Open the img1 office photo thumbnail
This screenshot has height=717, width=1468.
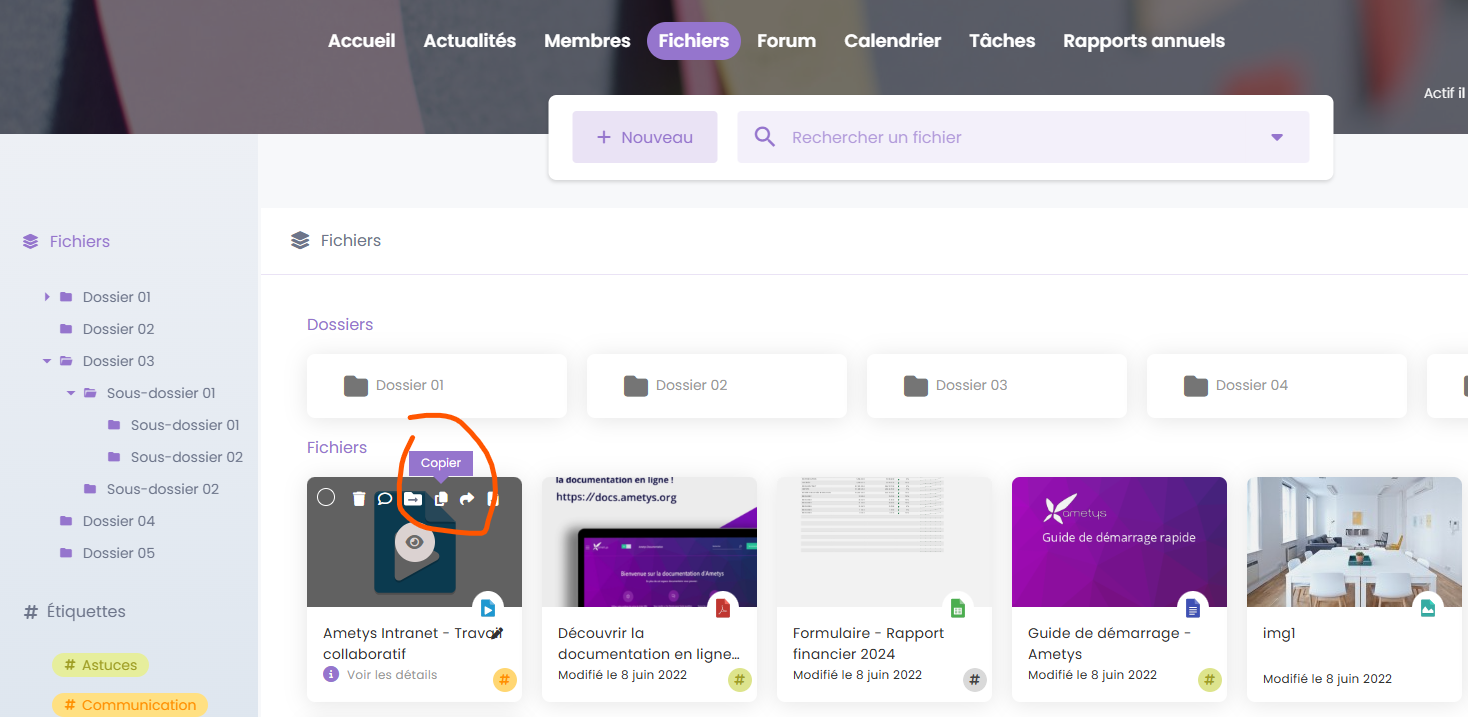[x=1353, y=542]
